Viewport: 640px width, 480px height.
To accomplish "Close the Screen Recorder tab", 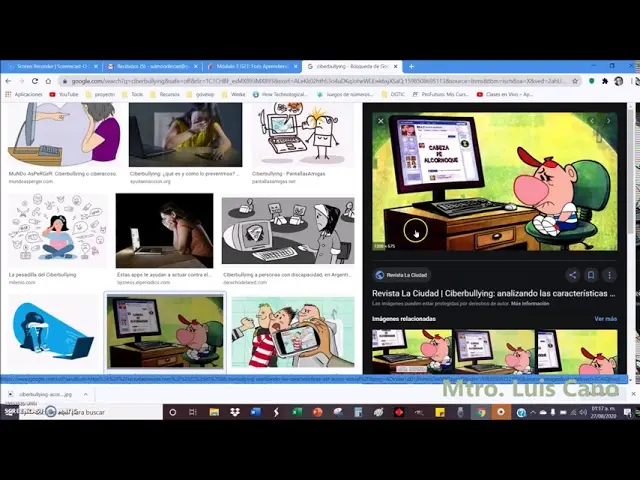I will click(96, 66).
